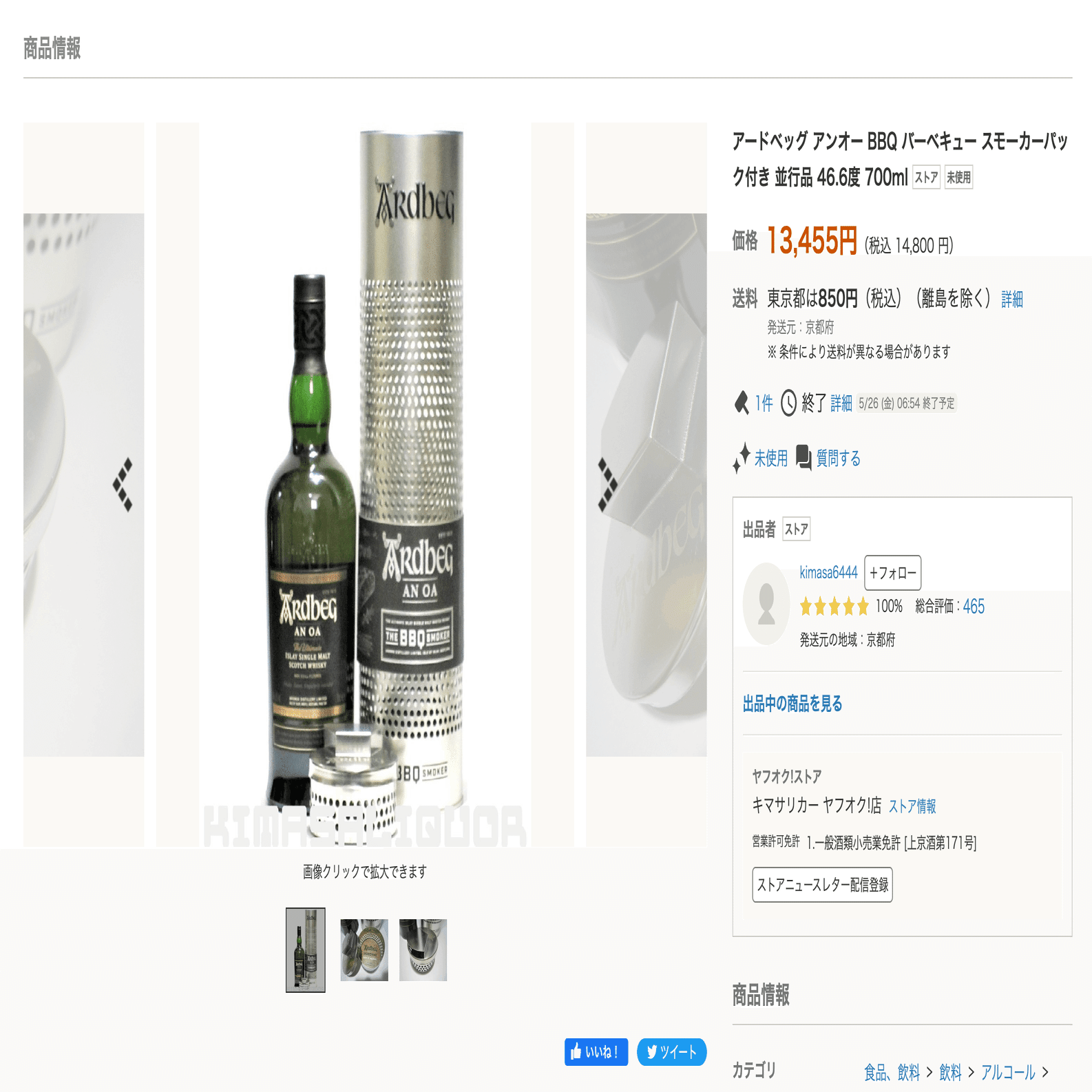
Task: Click the clock icon beside 終了
Action: pos(788,403)
